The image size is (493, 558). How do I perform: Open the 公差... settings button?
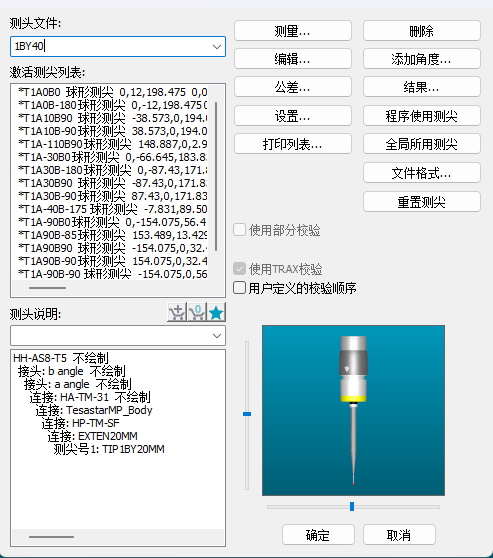pyautogui.click(x=293, y=86)
